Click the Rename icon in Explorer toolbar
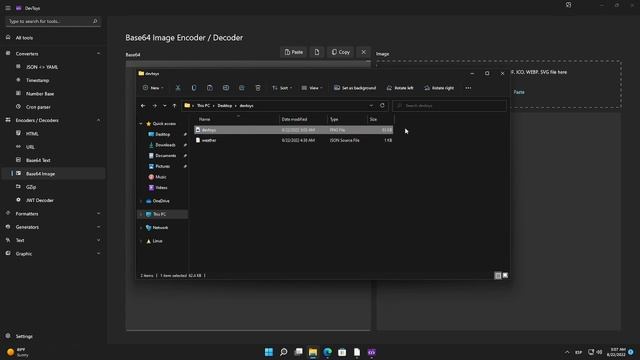 pos(226,88)
